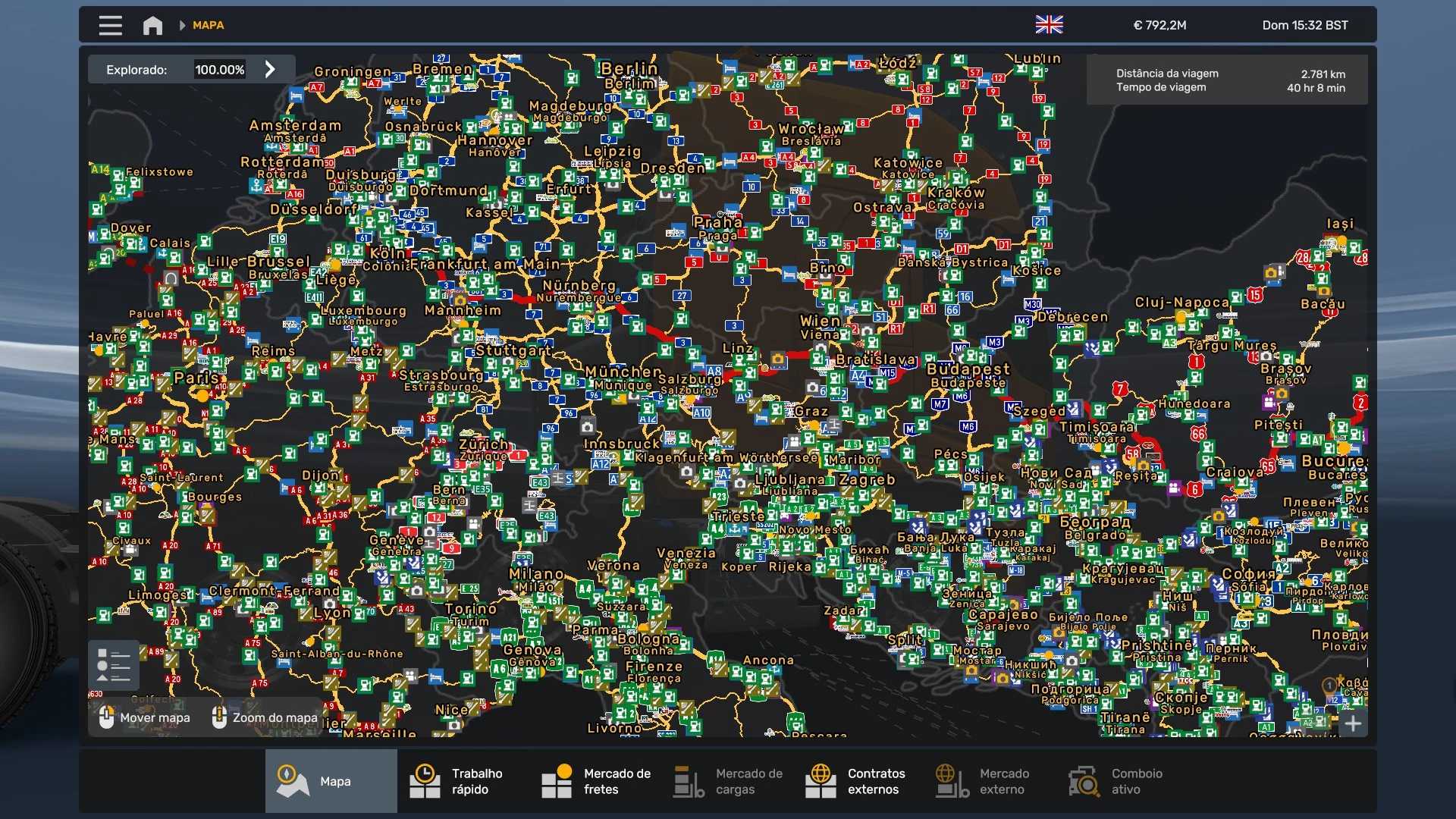This screenshot has height=819, width=1456.
Task: Click the Mover mapa hint
Action: (x=145, y=717)
